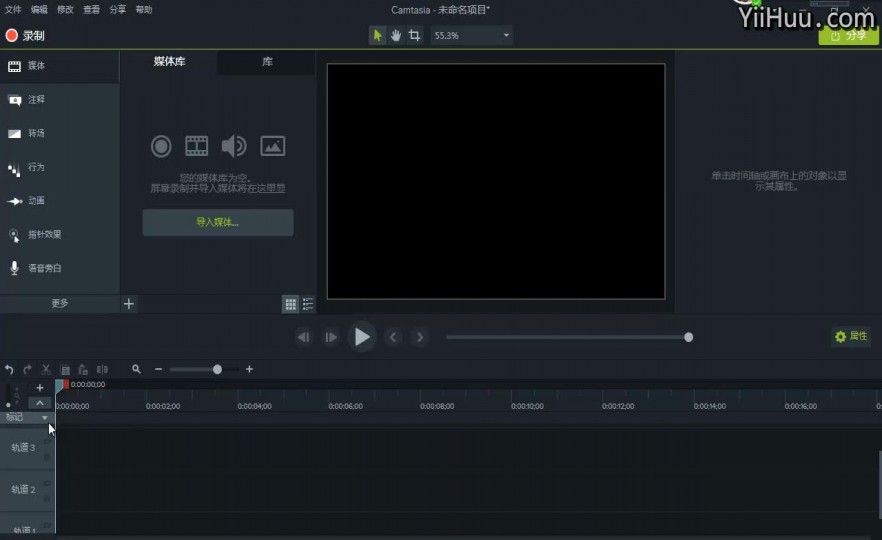This screenshot has height=540, width=882.
Task: Step forward one frame
Action: click(x=331, y=338)
